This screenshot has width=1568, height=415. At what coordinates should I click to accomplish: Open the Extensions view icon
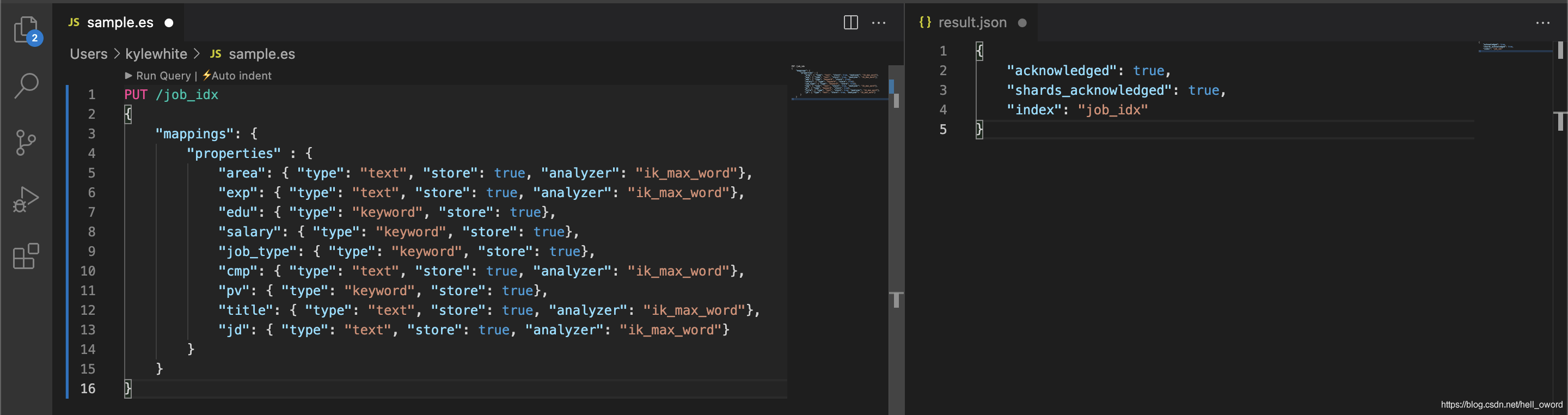[x=26, y=256]
